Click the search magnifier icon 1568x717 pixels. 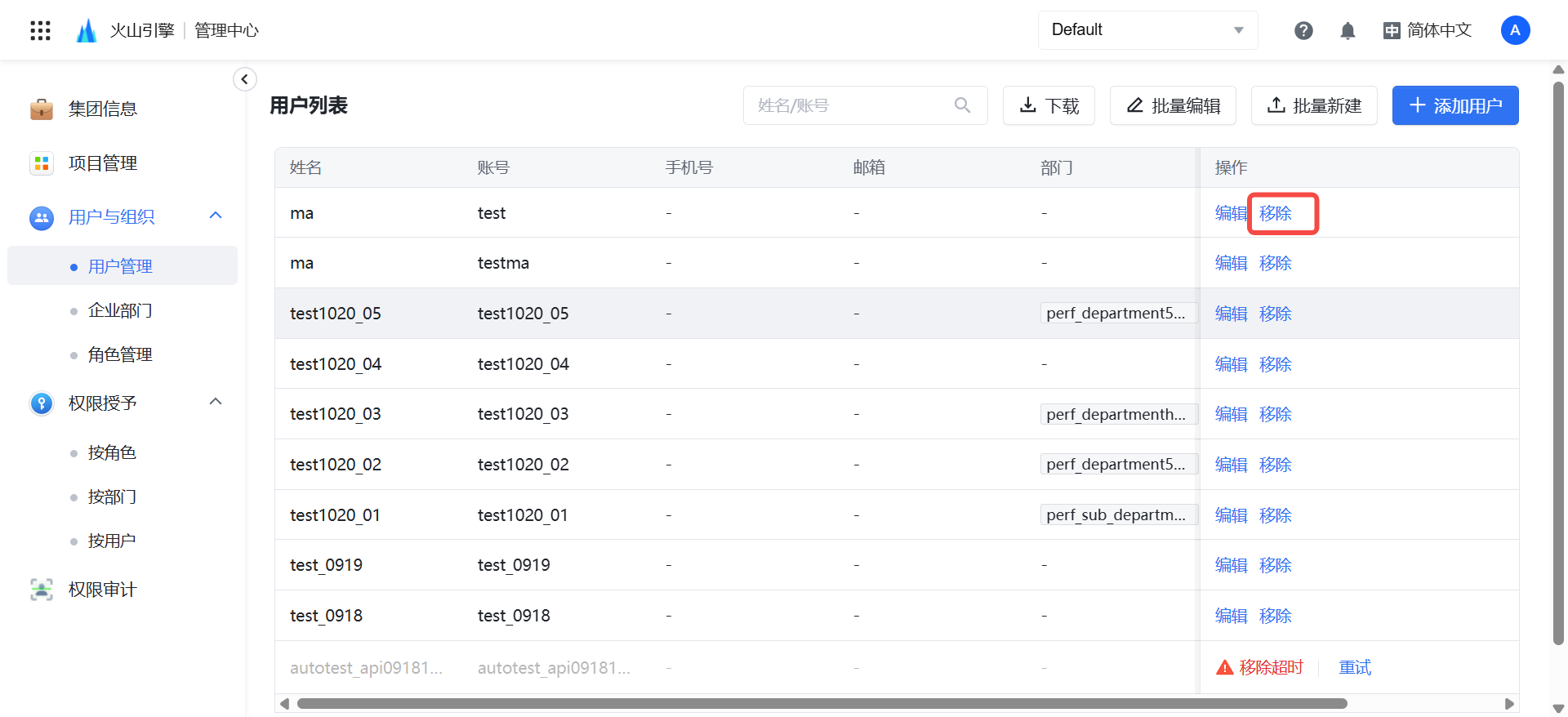click(x=962, y=105)
